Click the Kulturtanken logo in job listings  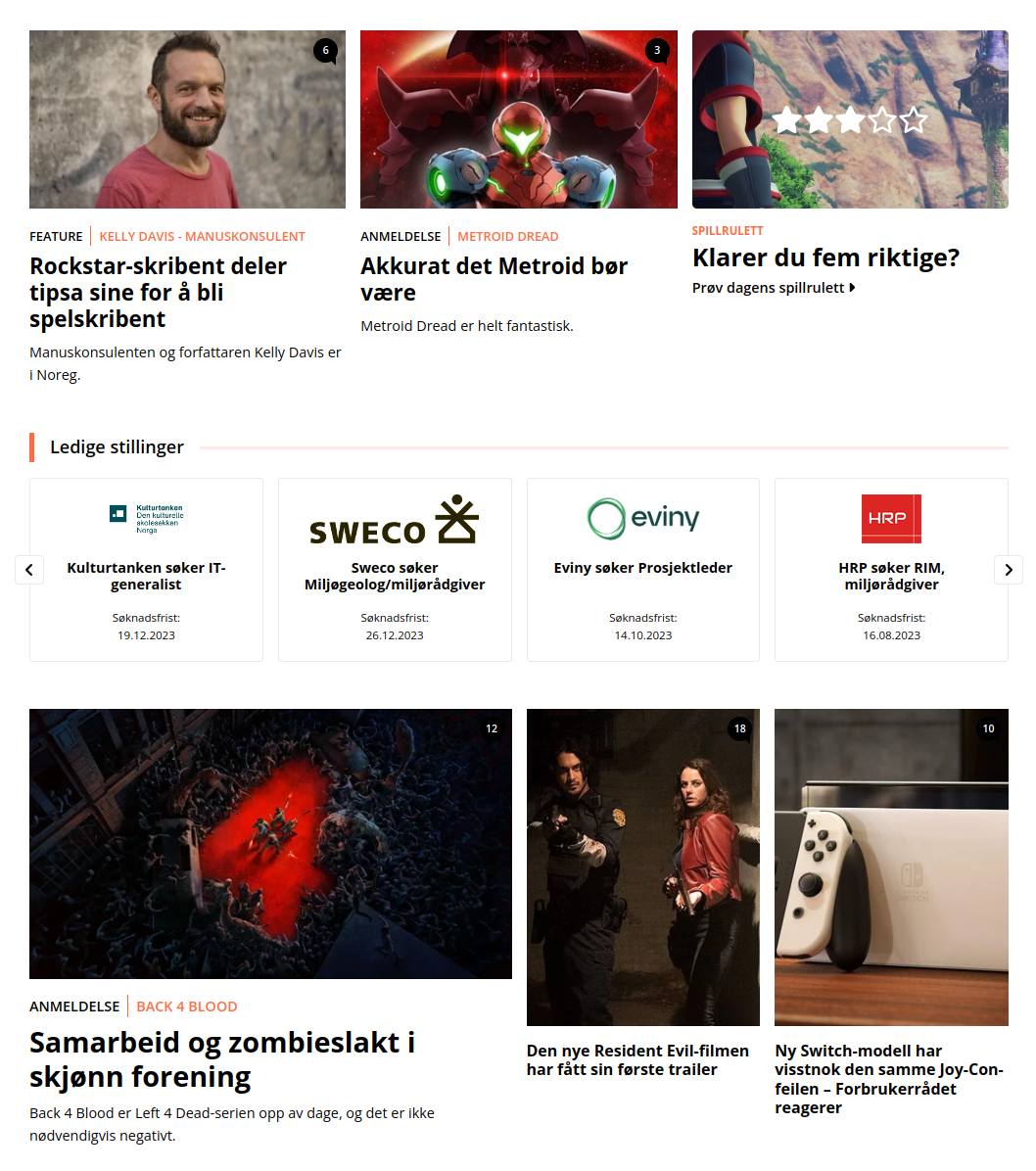pos(147,518)
